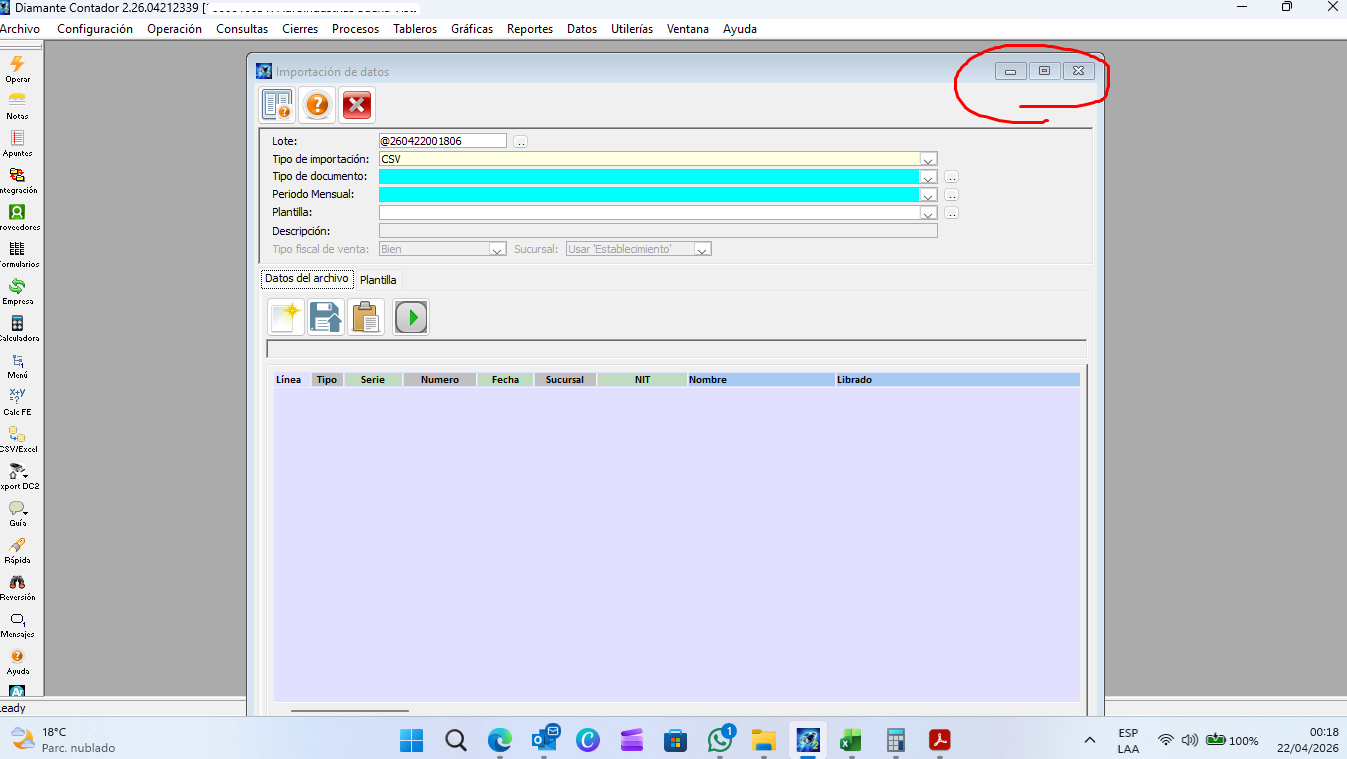Expand the Tipo de documento dropdown
Image resolution: width=1347 pixels, height=759 pixels.
pyautogui.click(x=928, y=177)
